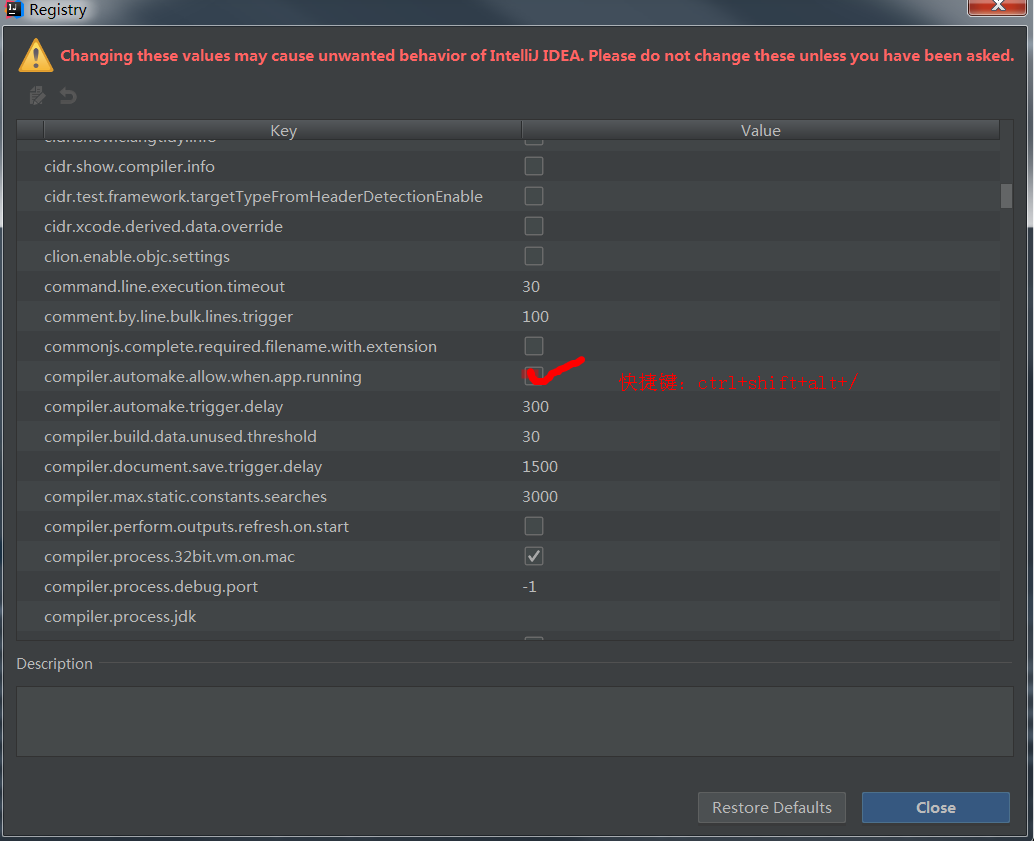Select compiler.build.data.unused.threshold key
This screenshot has width=1034, height=841.
pyautogui.click(x=180, y=437)
